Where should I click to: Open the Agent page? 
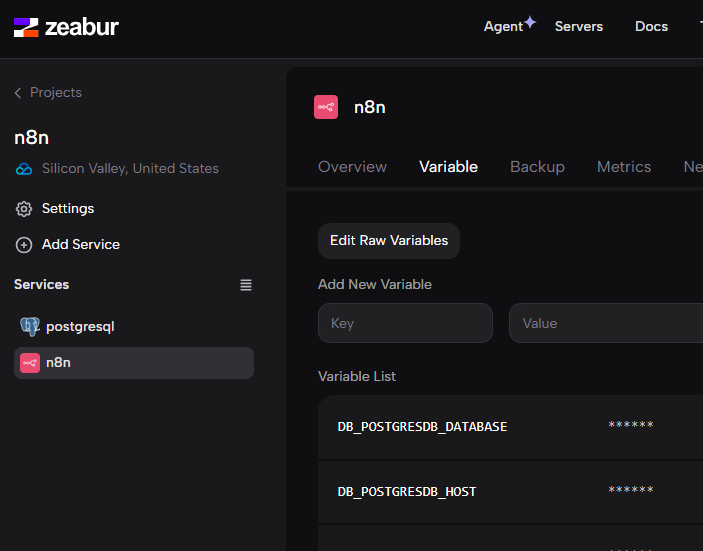click(503, 26)
